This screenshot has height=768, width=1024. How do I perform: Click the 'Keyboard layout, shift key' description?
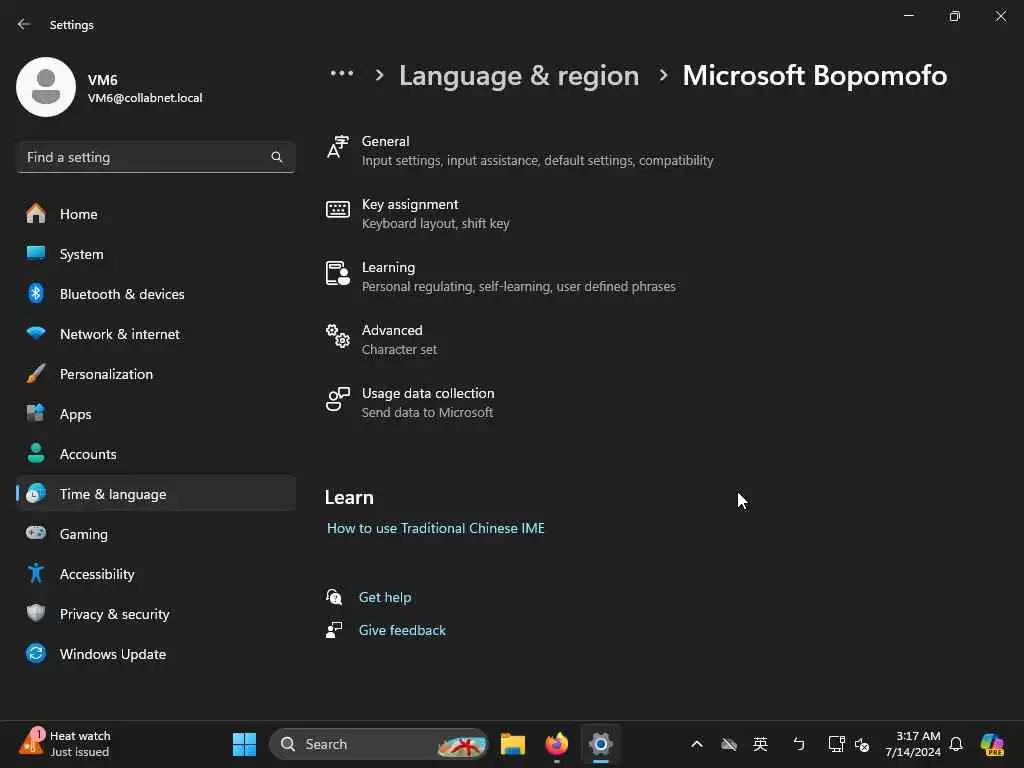[436, 223]
